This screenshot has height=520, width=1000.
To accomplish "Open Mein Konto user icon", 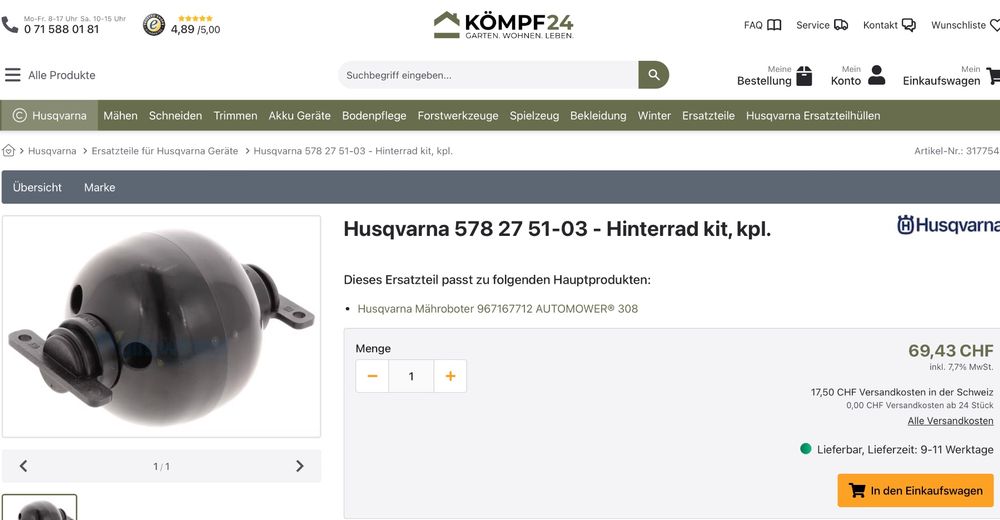I will point(877,75).
